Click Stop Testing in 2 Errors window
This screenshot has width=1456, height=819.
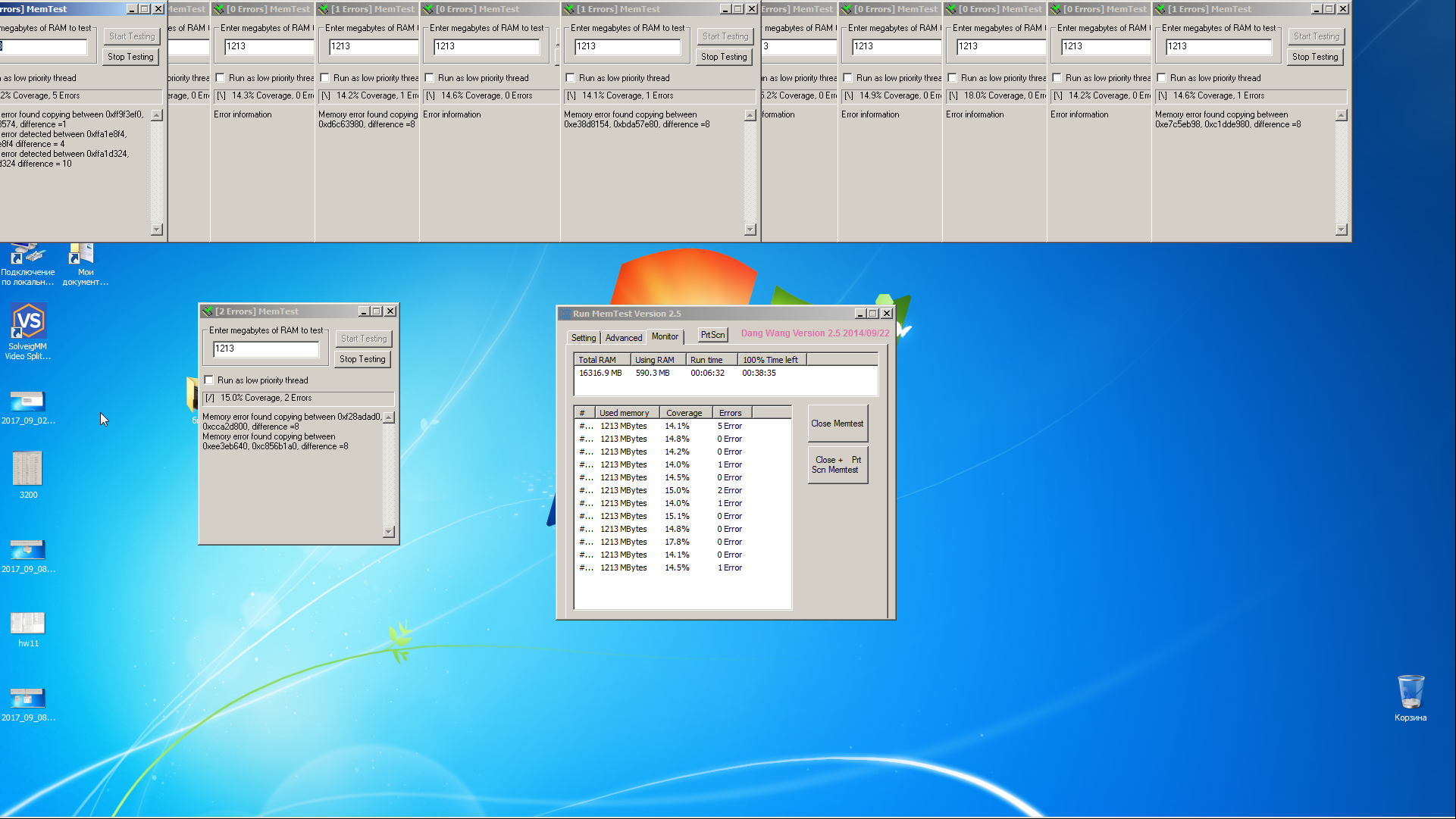point(362,359)
